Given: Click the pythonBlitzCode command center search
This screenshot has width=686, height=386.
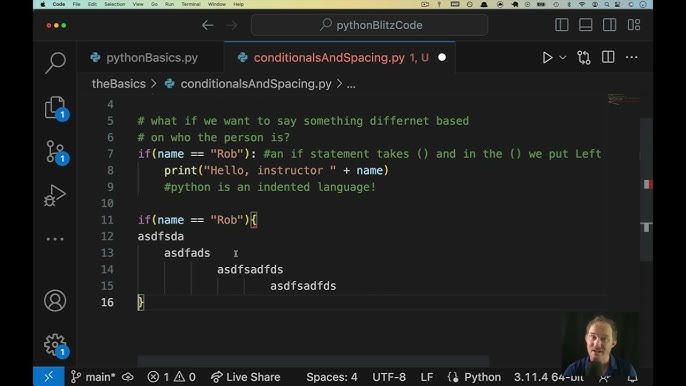Looking at the screenshot, I should pyautogui.click(x=370, y=25).
